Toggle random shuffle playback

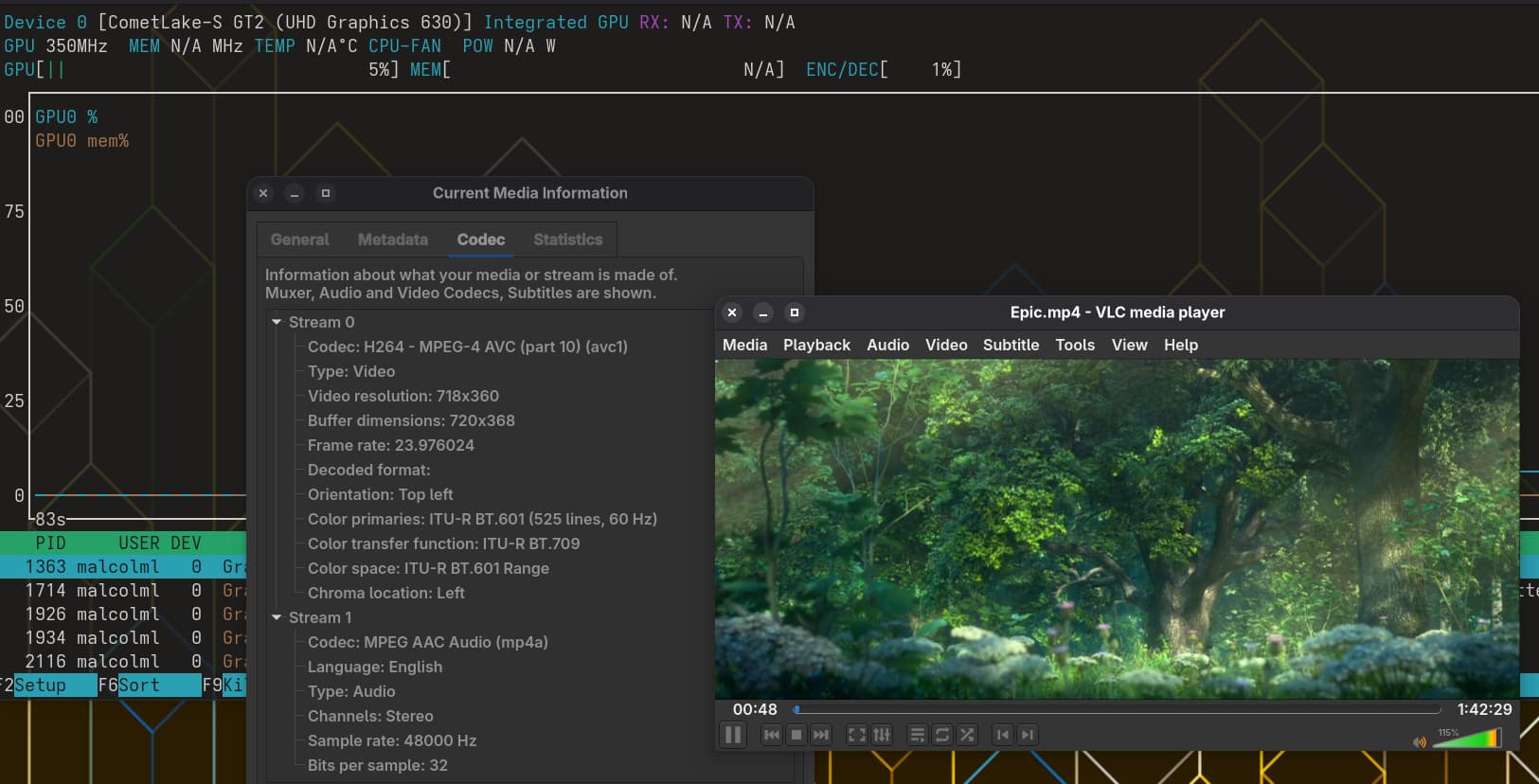(x=967, y=735)
